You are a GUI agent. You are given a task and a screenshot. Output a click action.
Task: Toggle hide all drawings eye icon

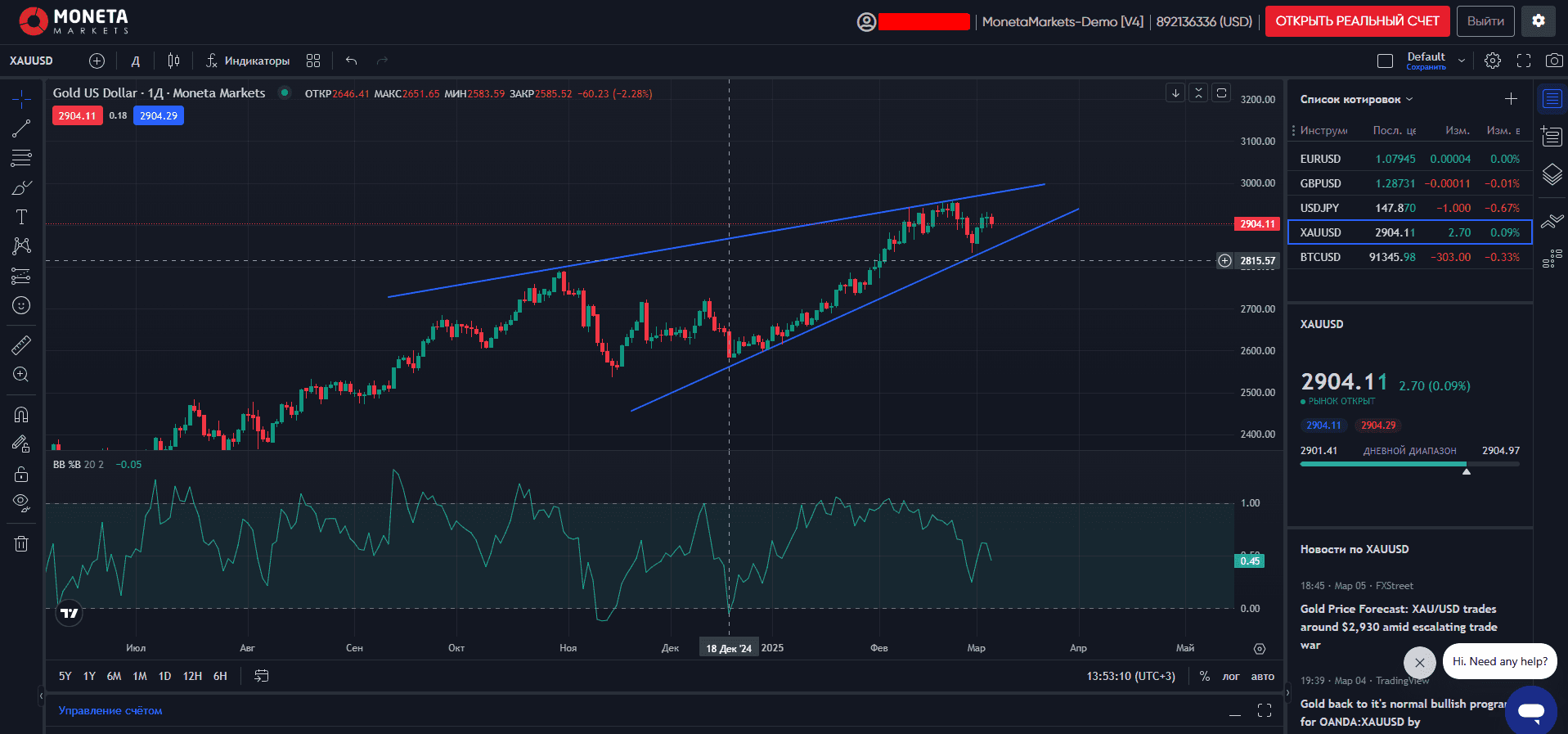tap(21, 503)
